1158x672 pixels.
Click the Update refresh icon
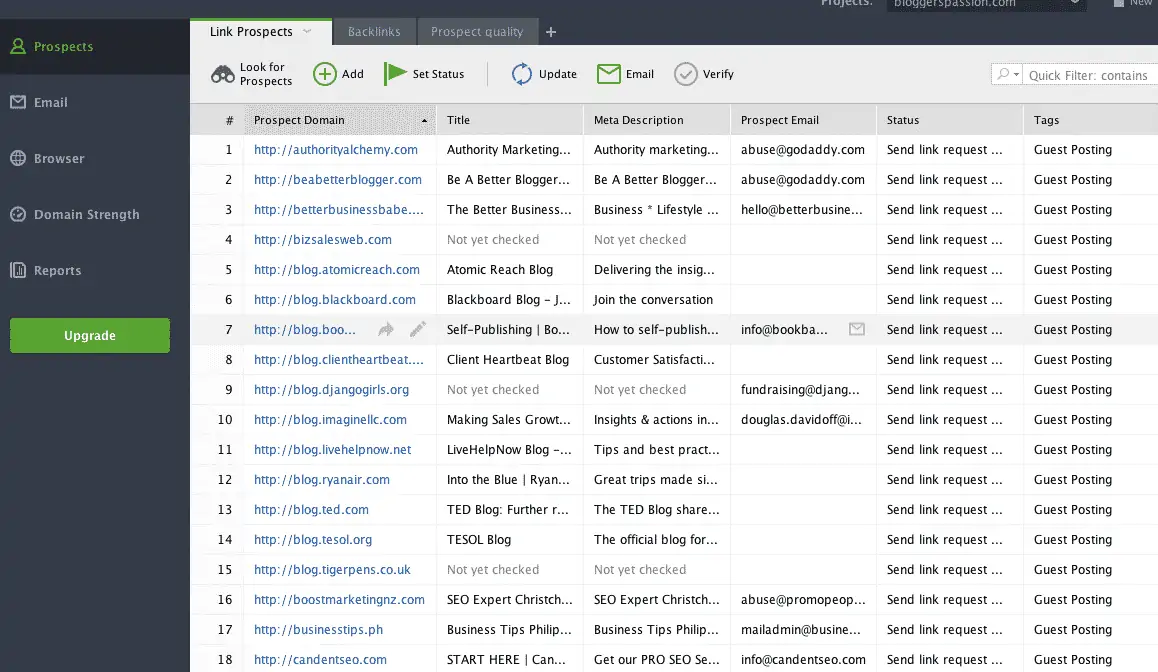(x=522, y=74)
